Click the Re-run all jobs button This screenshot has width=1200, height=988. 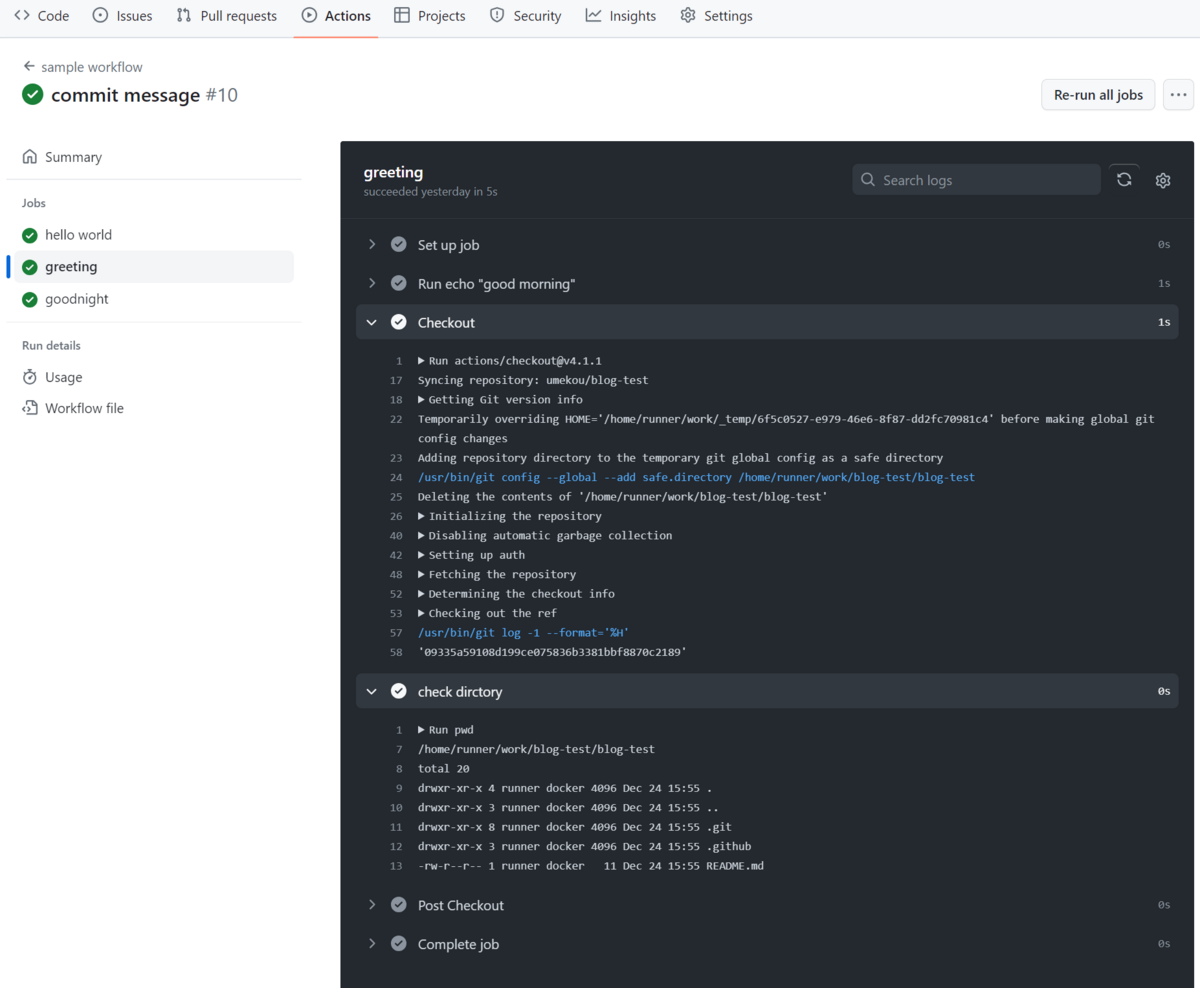click(x=1097, y=94)
